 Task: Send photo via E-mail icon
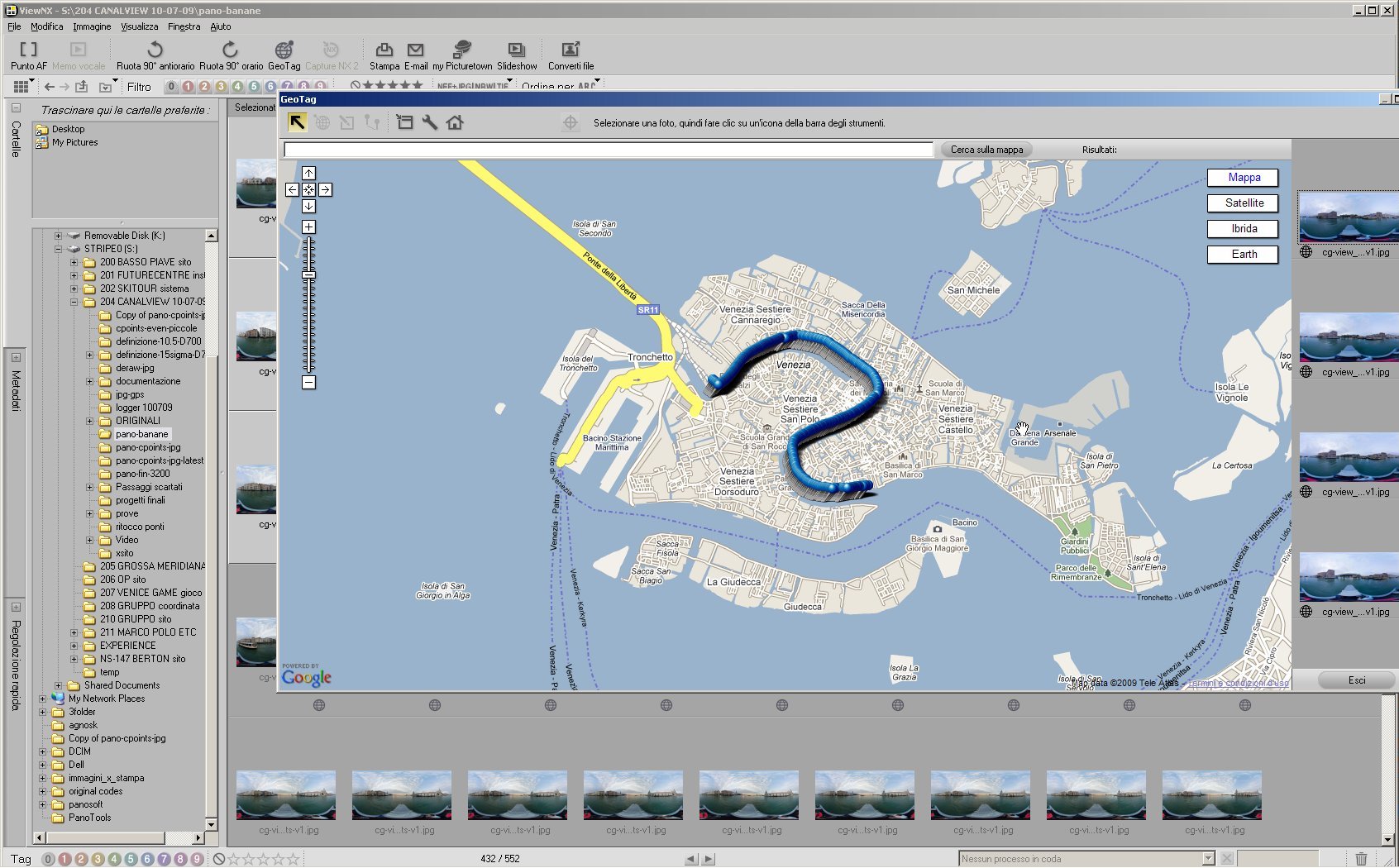[x=416, y=50]
